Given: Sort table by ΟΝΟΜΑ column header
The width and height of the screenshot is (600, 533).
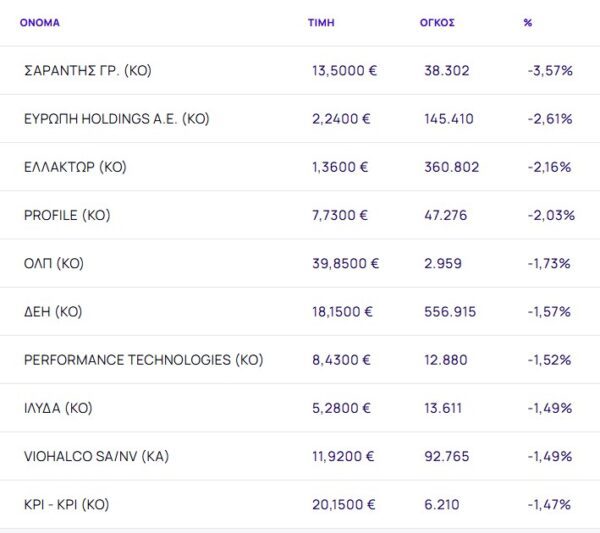Looking at the screenshot, I should [40, 22].
